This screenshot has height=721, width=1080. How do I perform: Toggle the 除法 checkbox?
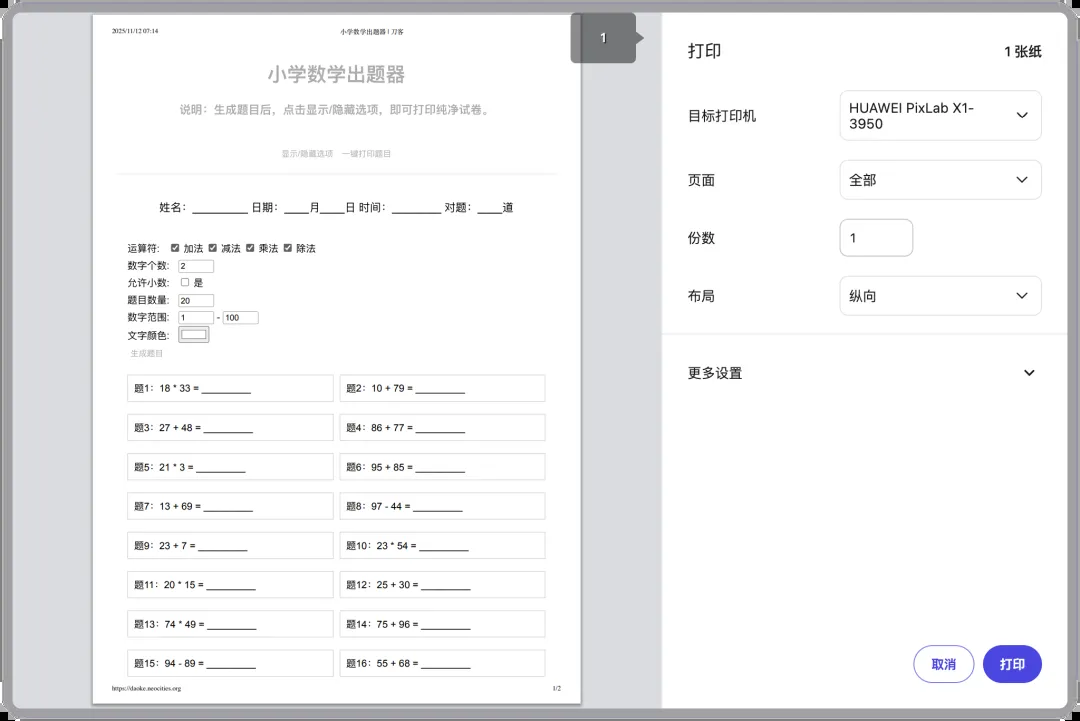tap(288, 248)
